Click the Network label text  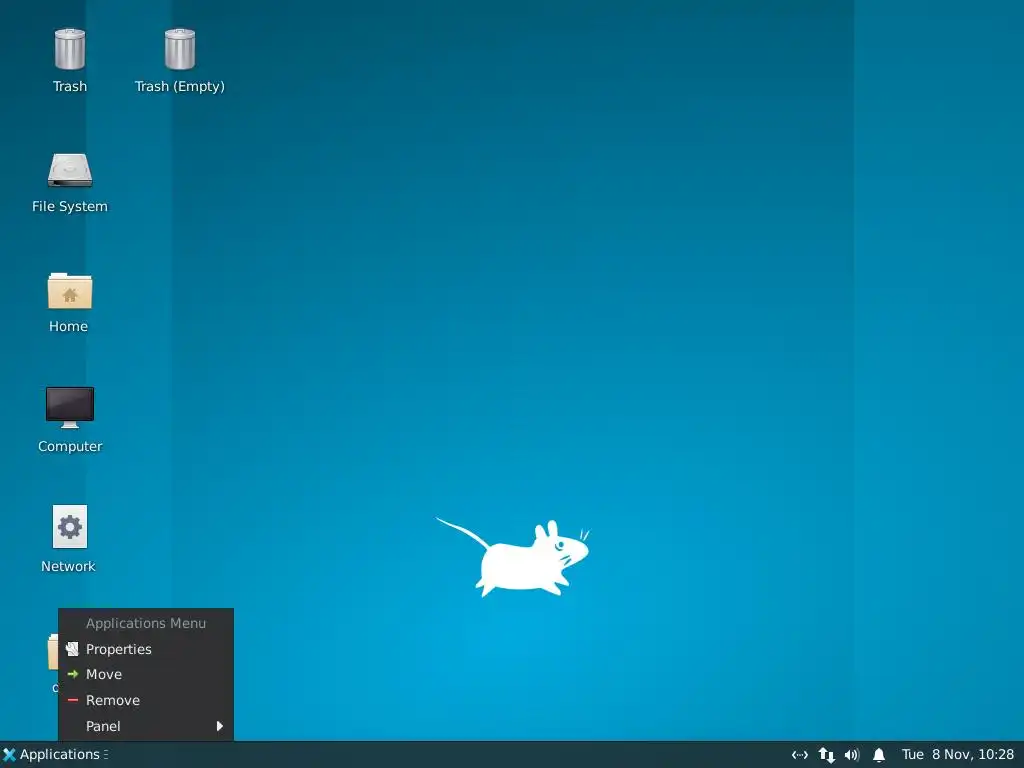tap(69, 566)
